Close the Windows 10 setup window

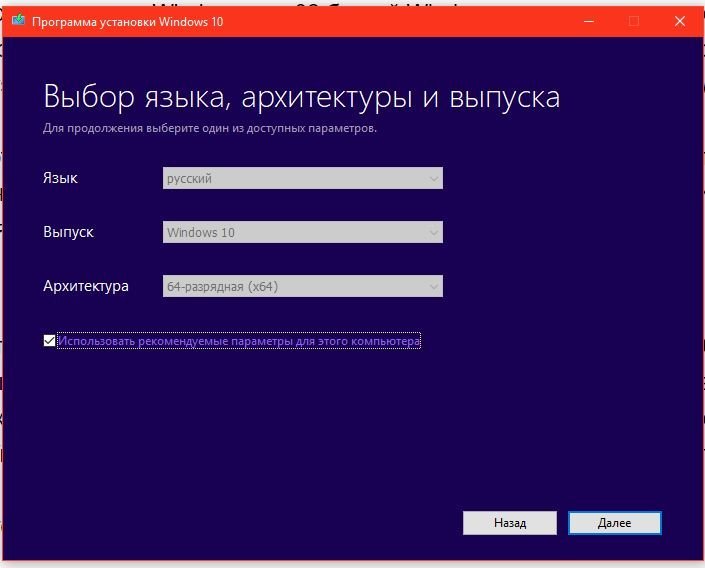coord(680,21)
